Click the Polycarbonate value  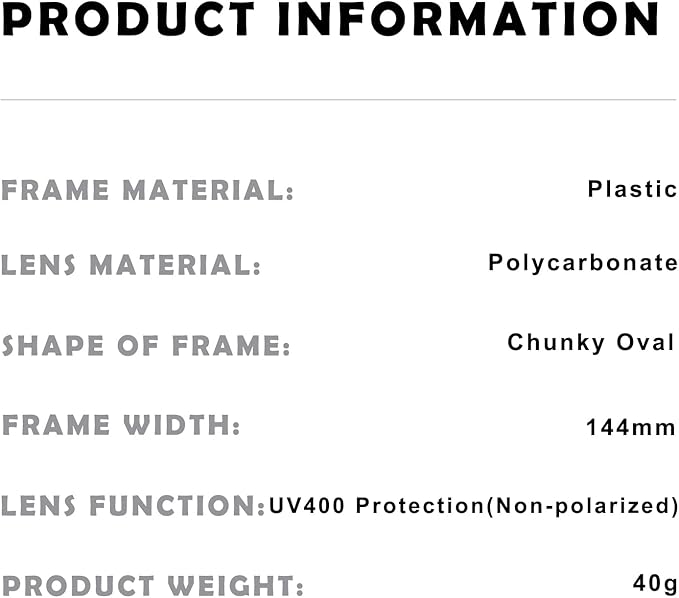click(x=583, y=263)
